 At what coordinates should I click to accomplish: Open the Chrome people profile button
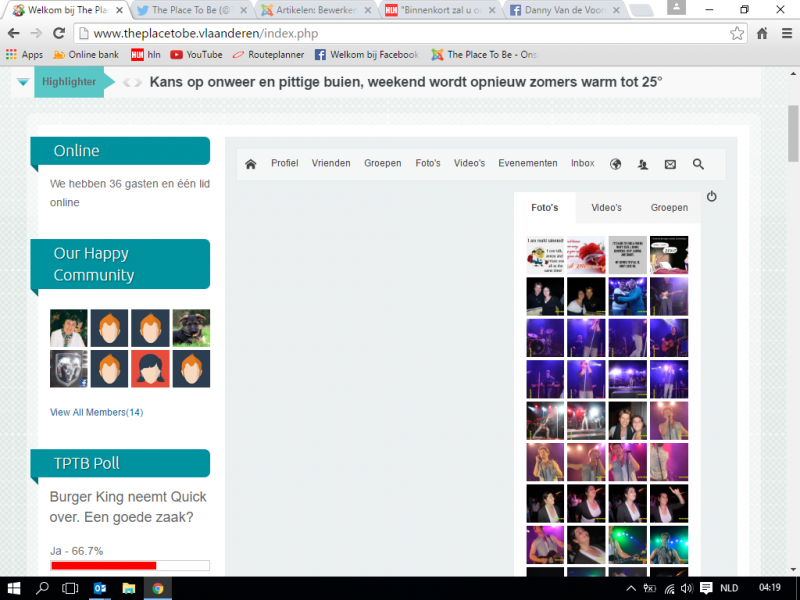coord(676,7)
